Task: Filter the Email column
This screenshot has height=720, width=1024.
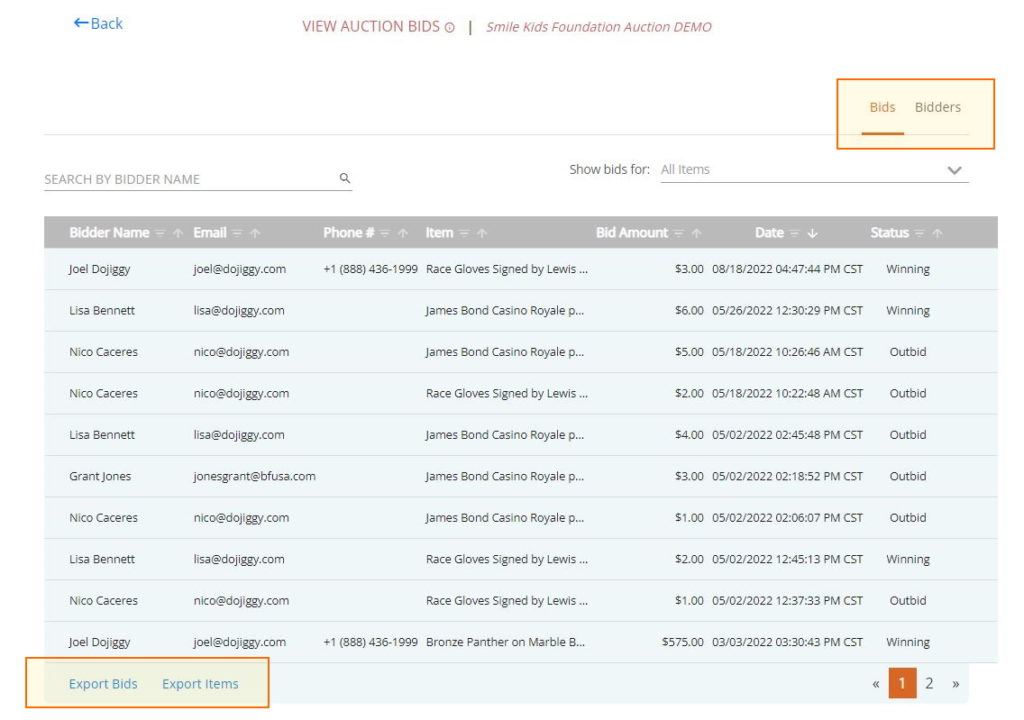Action: (237, 233)
